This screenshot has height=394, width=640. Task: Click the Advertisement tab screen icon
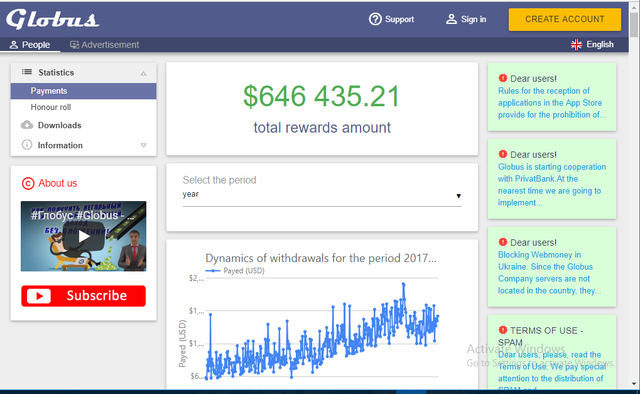point(74,45)
